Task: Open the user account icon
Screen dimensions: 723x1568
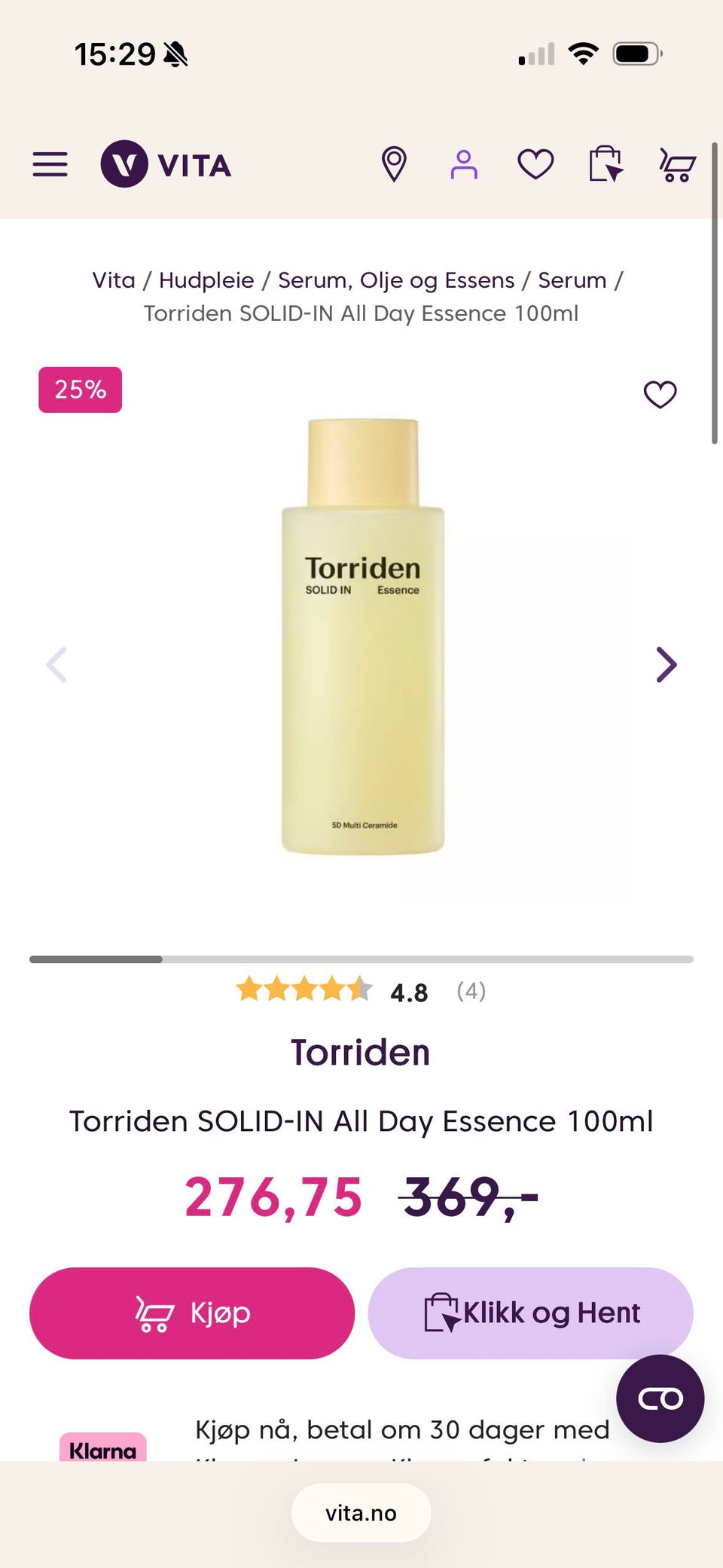Action: [464, 164]
